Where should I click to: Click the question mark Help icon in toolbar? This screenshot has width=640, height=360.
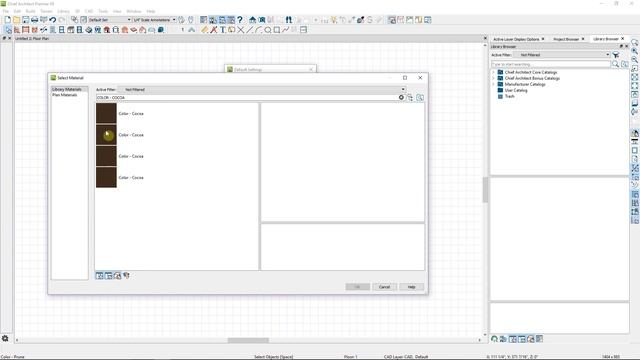[240, 20]
